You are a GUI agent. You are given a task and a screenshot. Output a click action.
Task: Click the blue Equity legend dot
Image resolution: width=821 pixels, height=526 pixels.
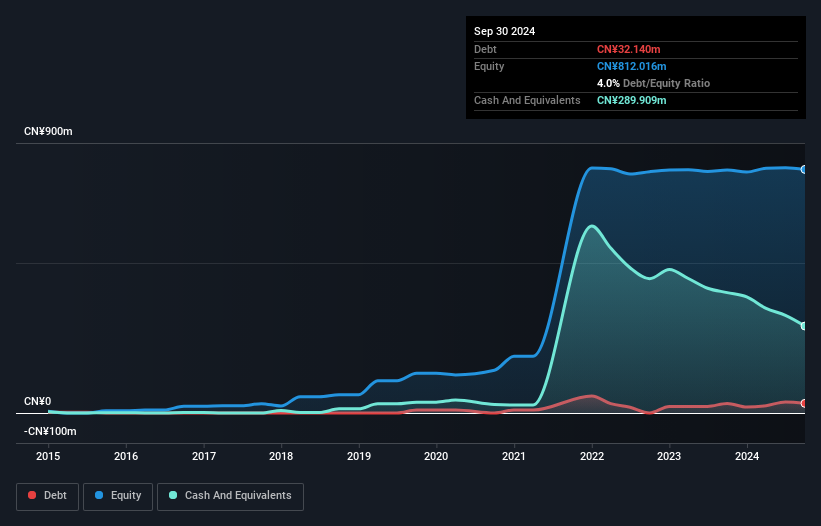99,495
